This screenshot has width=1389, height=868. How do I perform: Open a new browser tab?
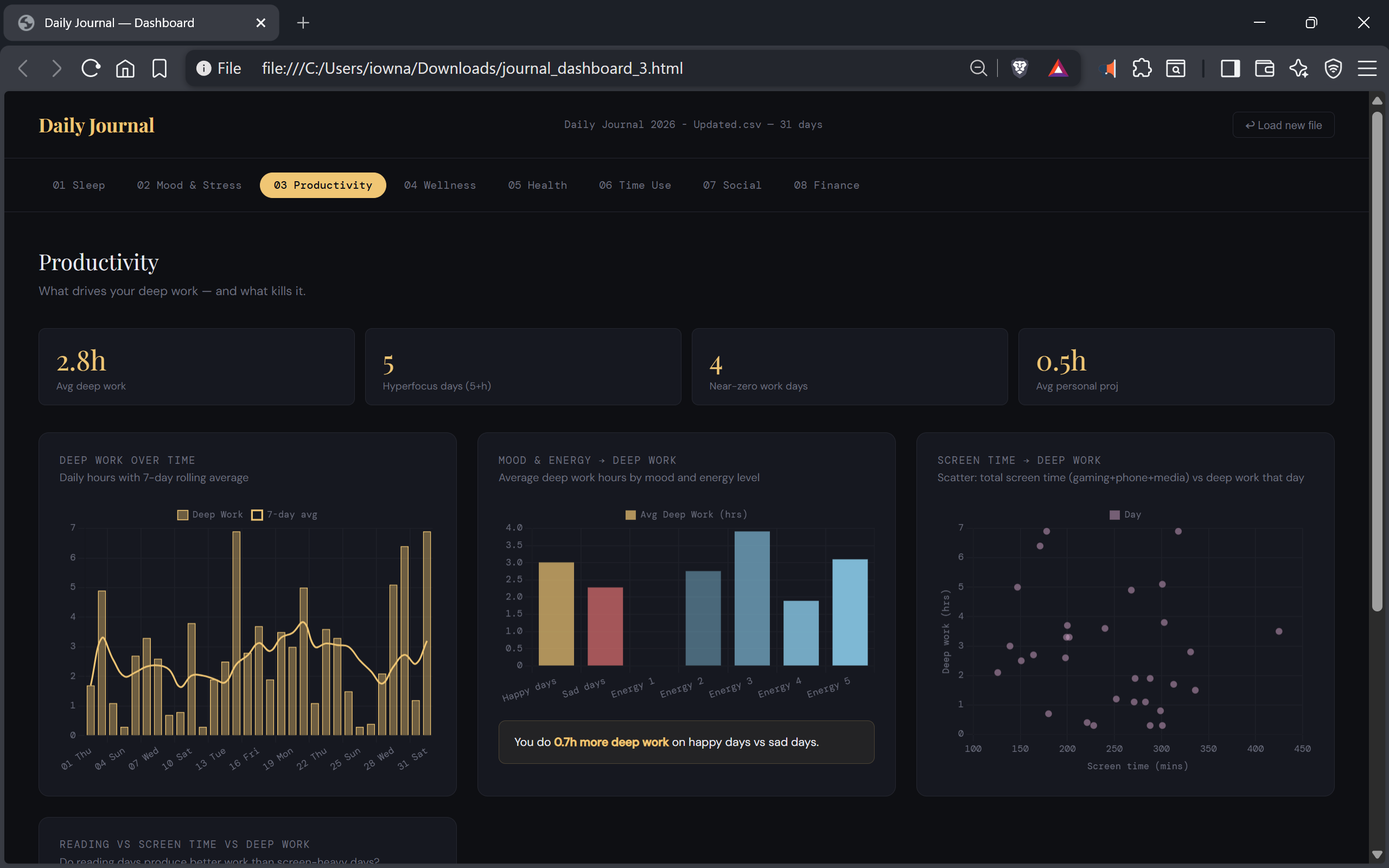303,22
